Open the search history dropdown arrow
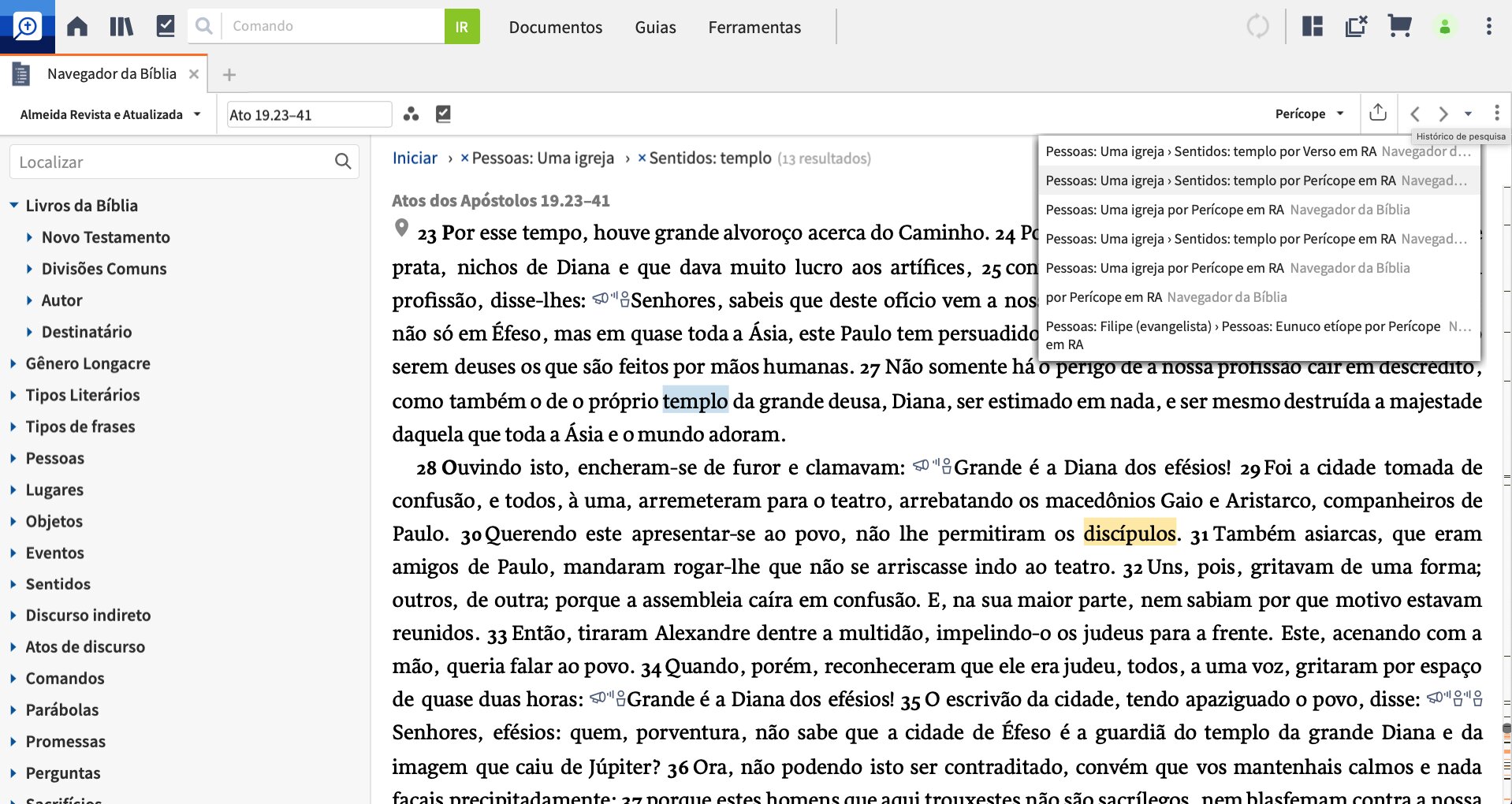Image resolution: width=1512 pixels, height=804 pixels. 1468,114
